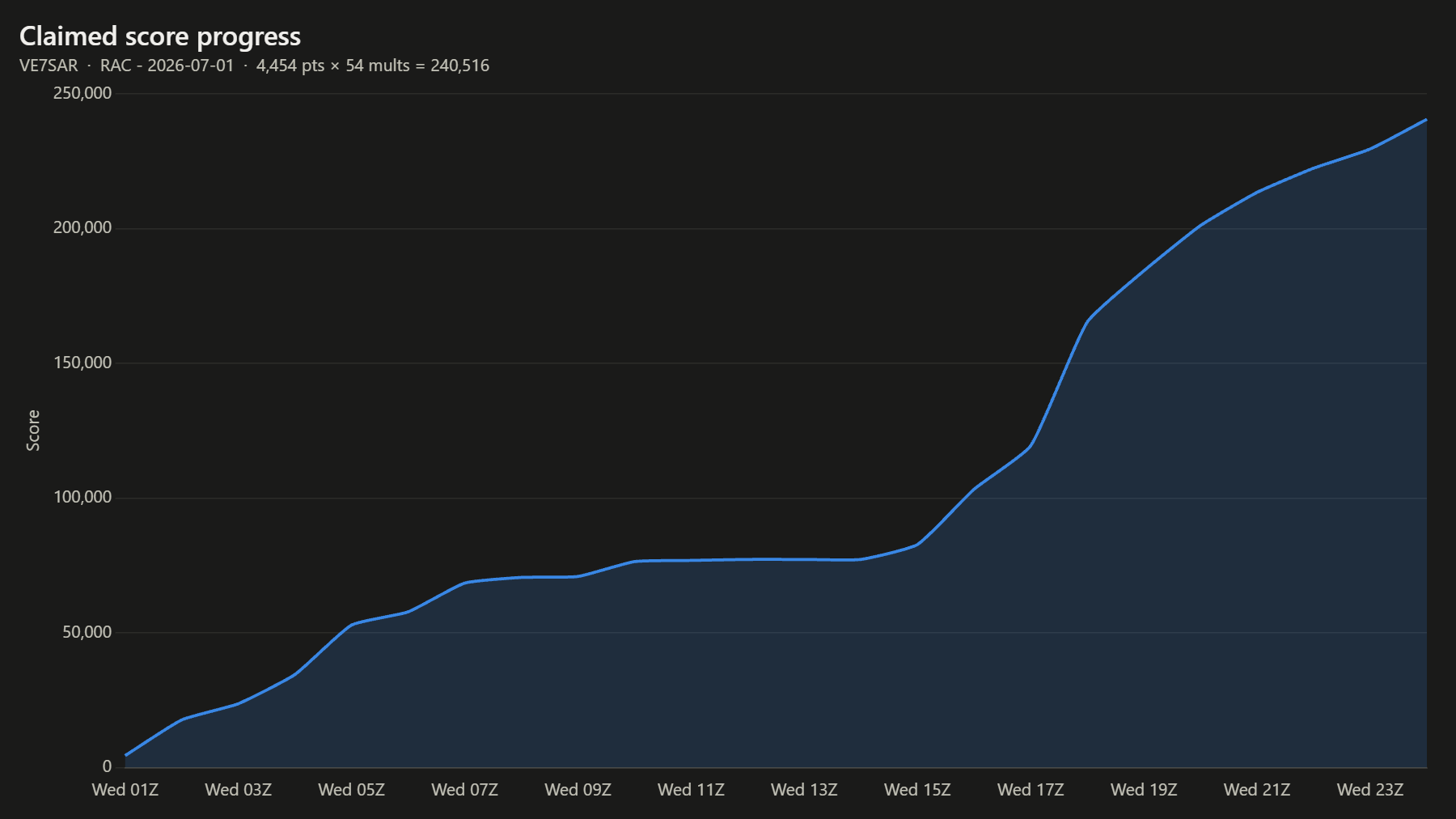Click the 50,000 y-axis label
The height and width of the screenshot is (819, 1456).
87,632
